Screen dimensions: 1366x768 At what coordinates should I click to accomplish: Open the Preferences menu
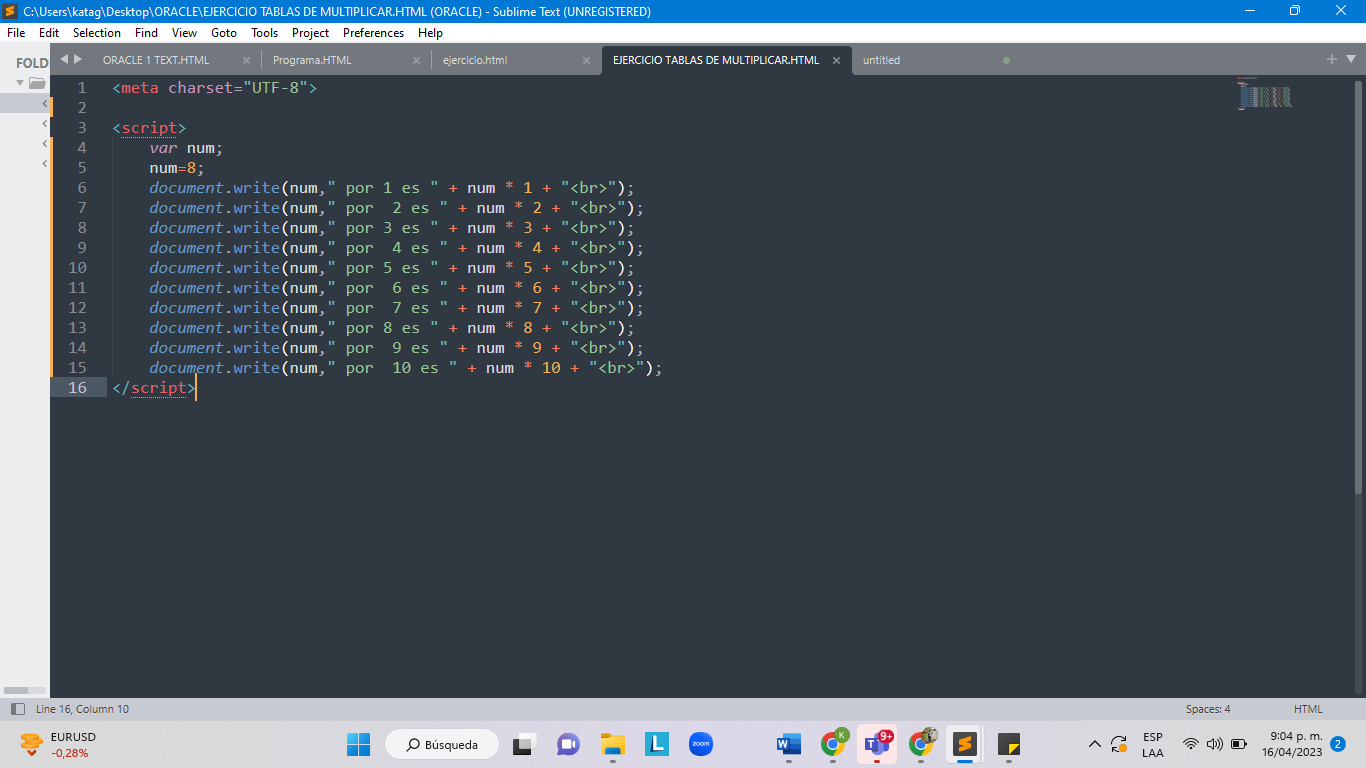click(x=373, y=33)
